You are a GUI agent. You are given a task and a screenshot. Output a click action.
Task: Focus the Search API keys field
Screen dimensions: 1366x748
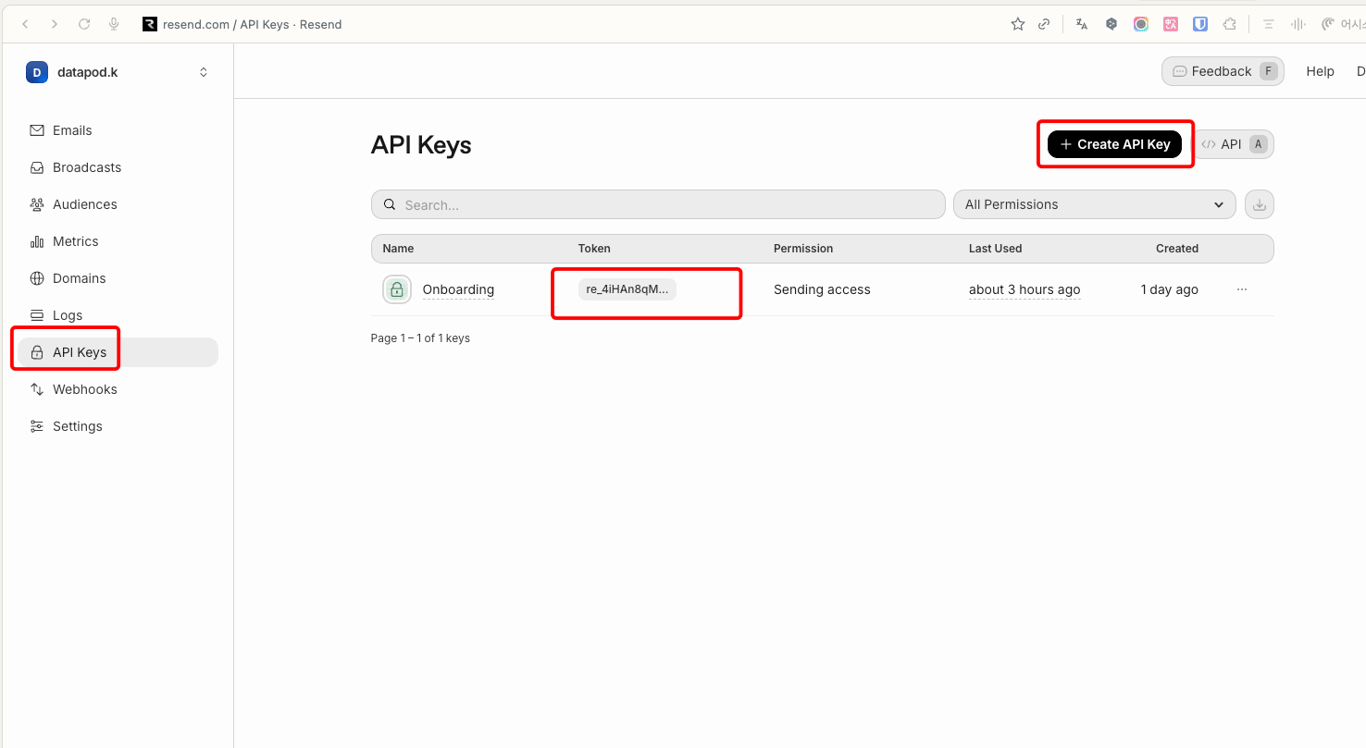pos(658,204)
